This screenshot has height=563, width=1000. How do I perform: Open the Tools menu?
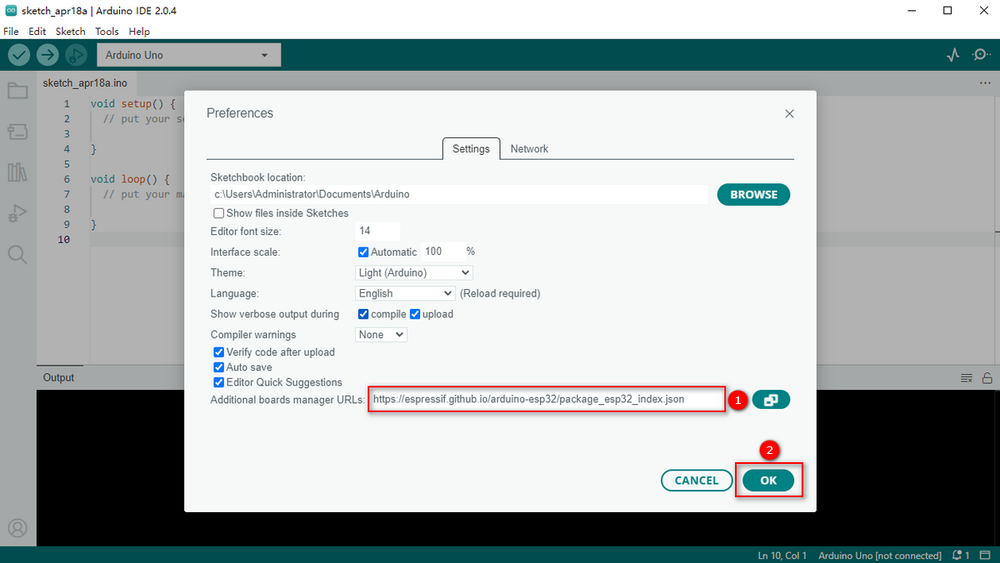[107, 31]
